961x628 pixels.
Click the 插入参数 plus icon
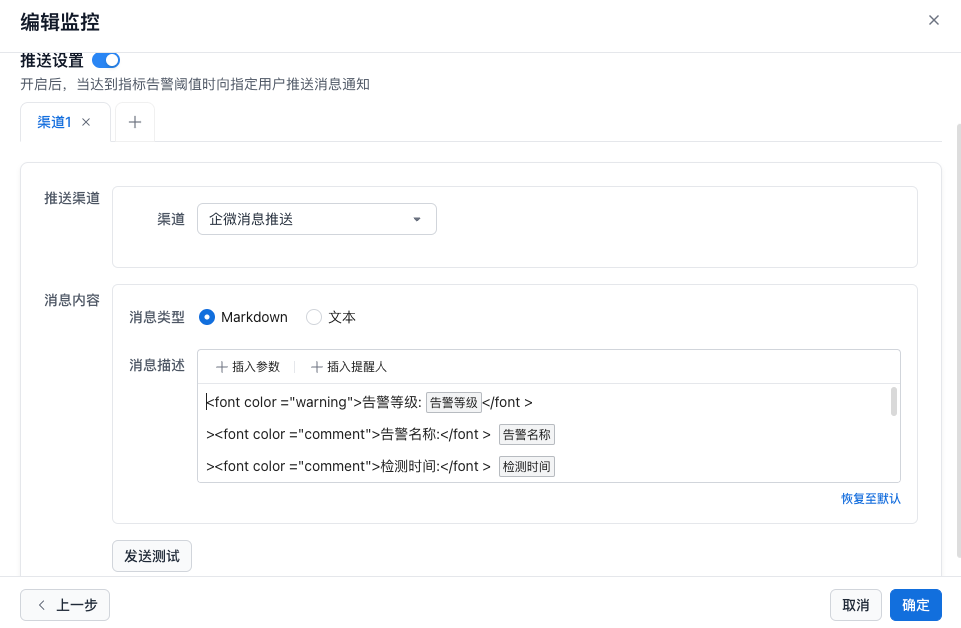click(222, 367)
